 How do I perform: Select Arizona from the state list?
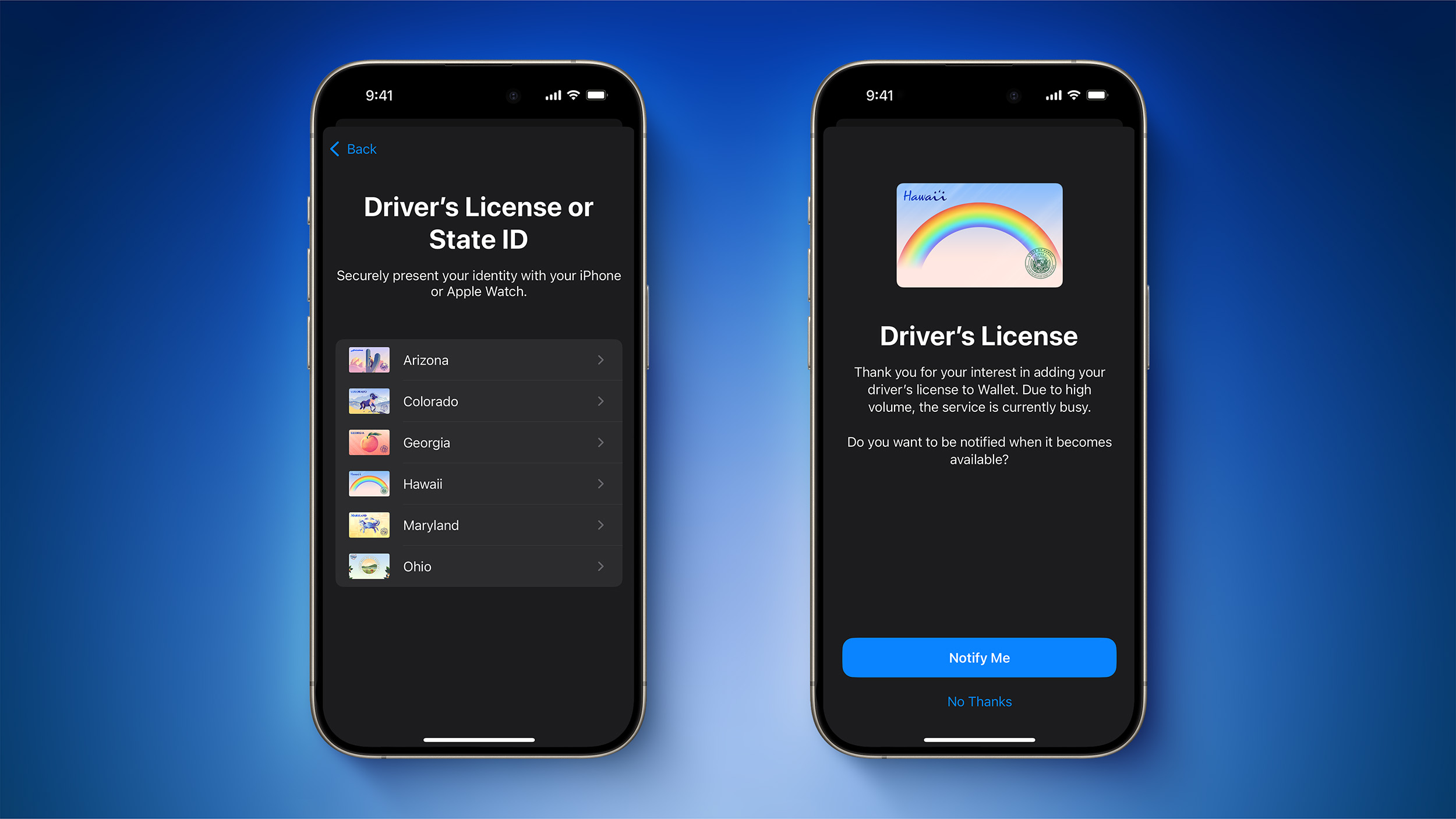(479, 360)
